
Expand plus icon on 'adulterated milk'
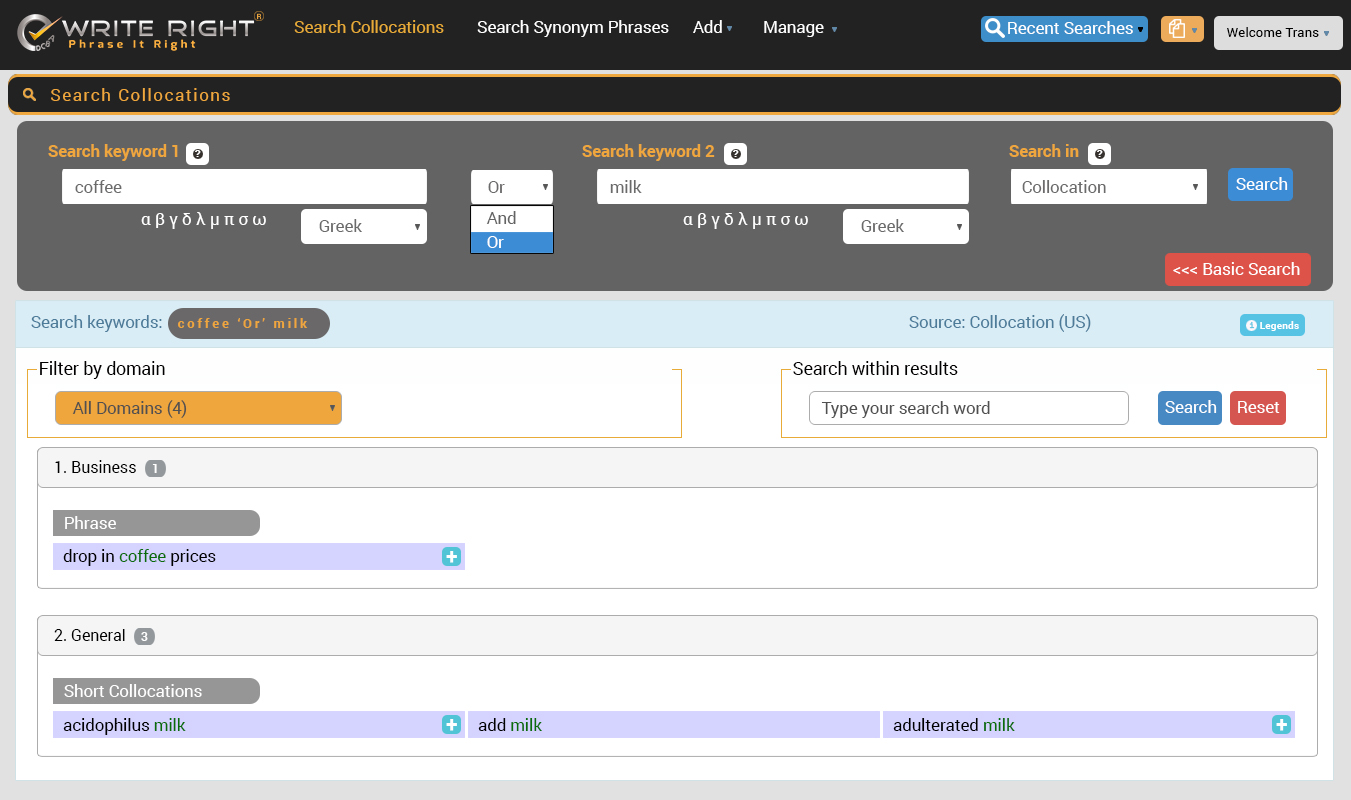pos(1281,725)
